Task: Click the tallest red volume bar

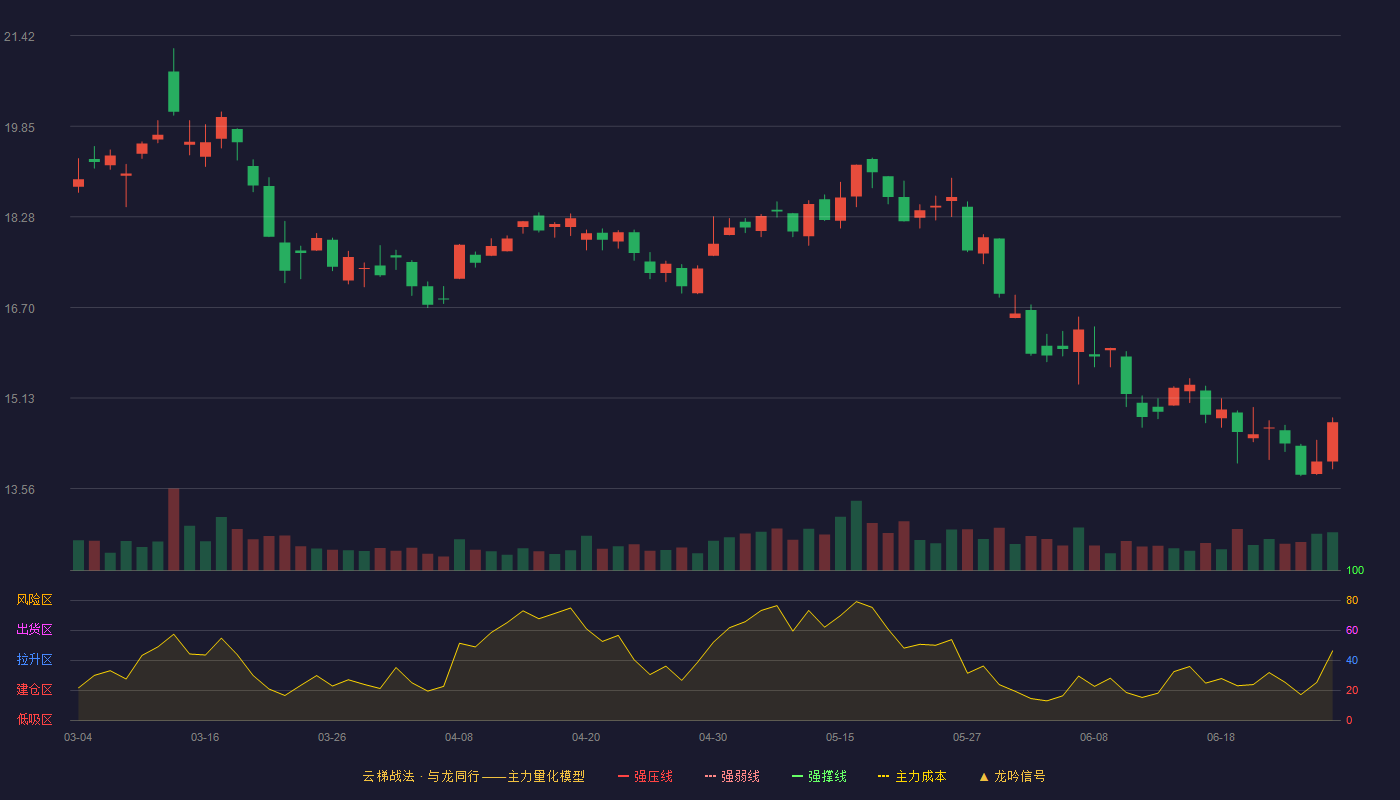Action: [x=174, y=529]
